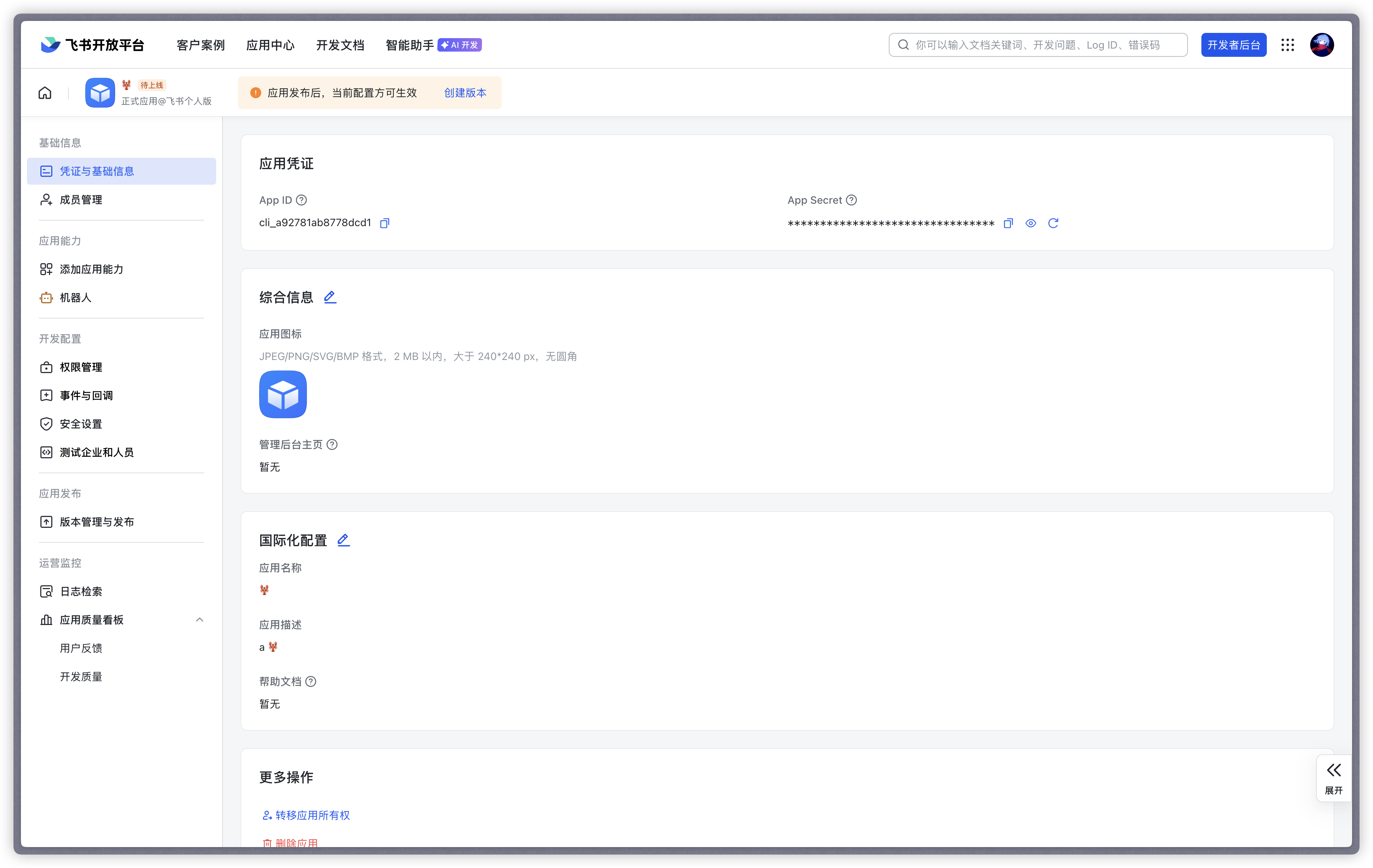Open user avatar account menu
Image resolution: width=1373 pixels, height=868 pixels.
pos(1322,45)
